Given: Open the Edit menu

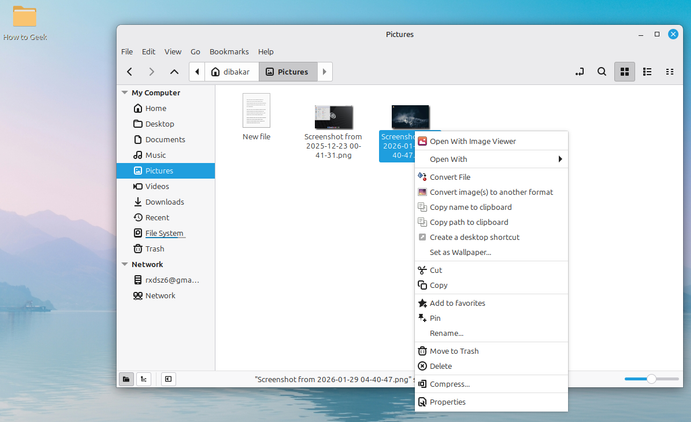Looking at the screenshot, I should pyautogui.click(x=149, y=52).
